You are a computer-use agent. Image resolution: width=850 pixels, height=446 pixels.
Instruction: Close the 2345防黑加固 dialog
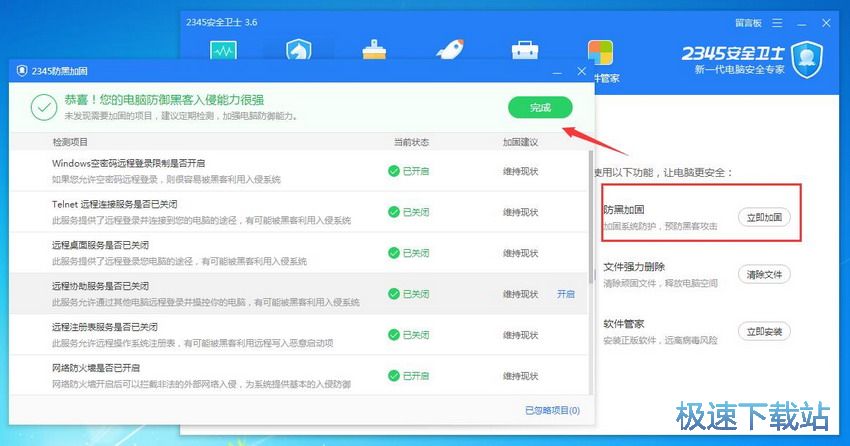pos(582,71)
